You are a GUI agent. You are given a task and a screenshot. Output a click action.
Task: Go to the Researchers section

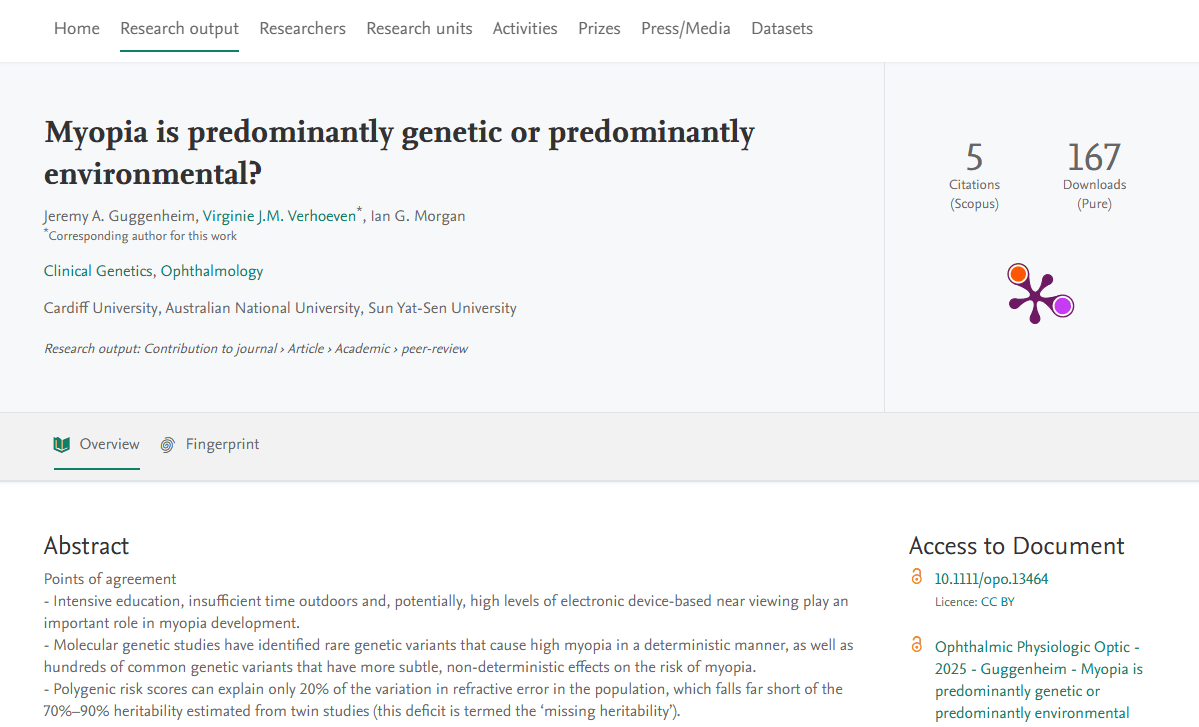point(302,29)
